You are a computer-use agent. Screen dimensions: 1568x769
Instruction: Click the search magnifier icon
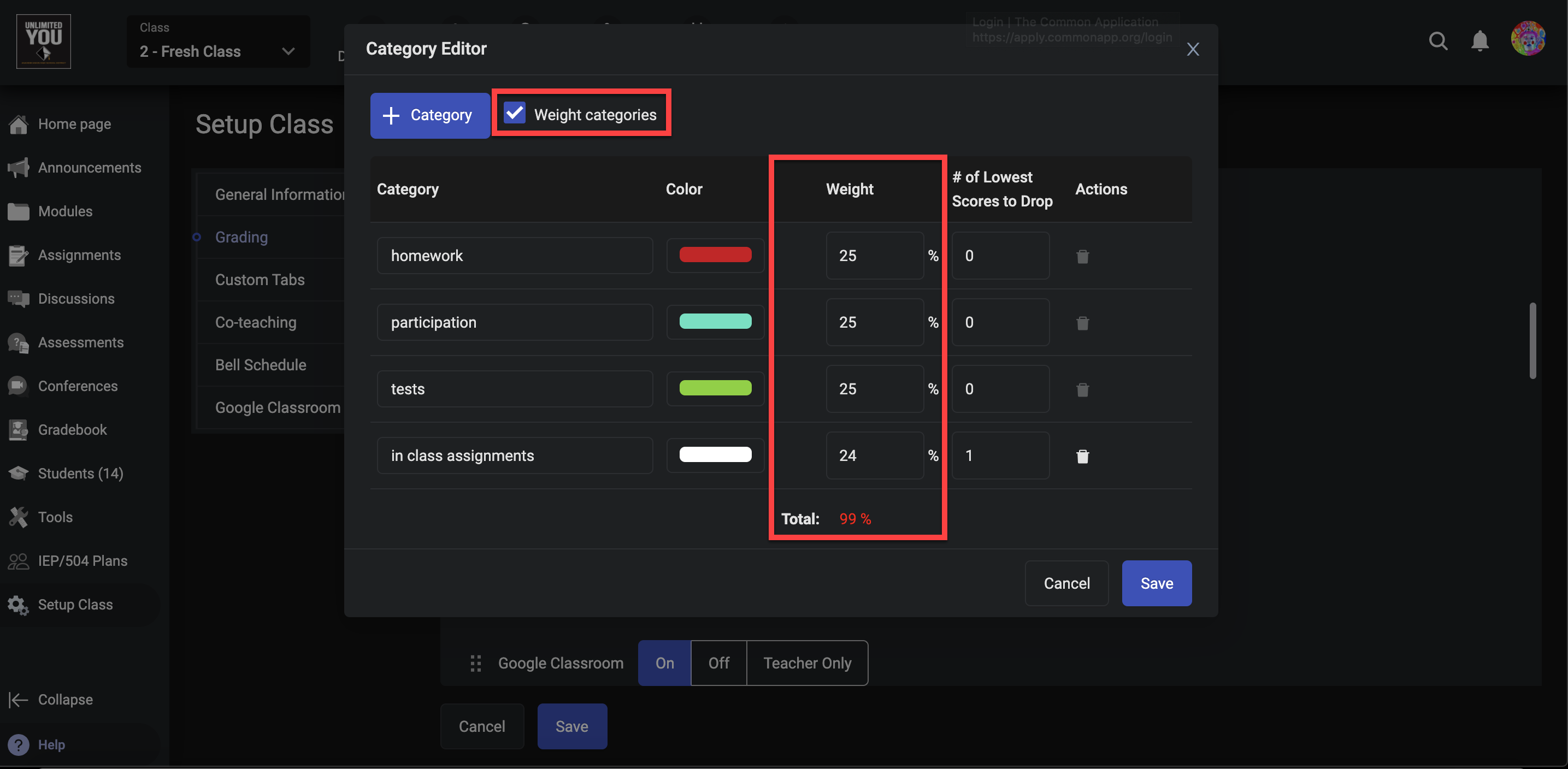click(x=1438, y=41)
